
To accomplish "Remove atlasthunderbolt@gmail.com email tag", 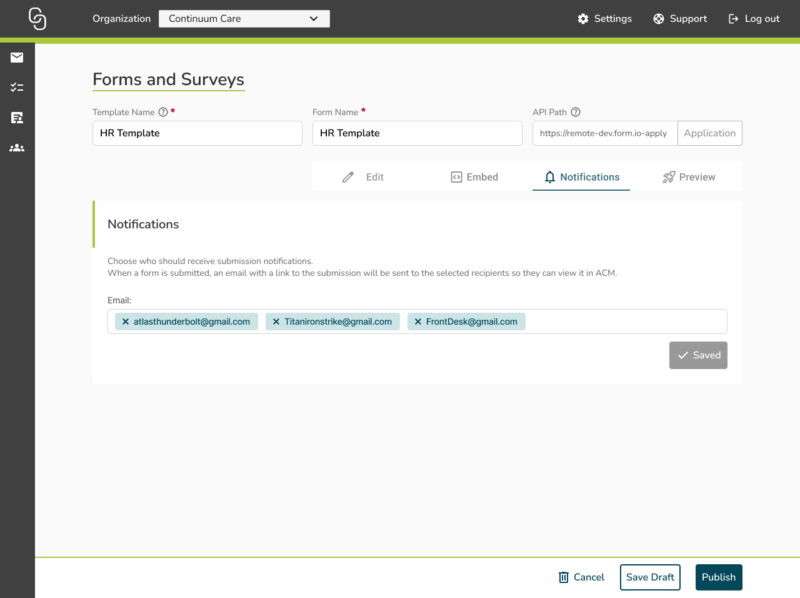I will [125, 321].
